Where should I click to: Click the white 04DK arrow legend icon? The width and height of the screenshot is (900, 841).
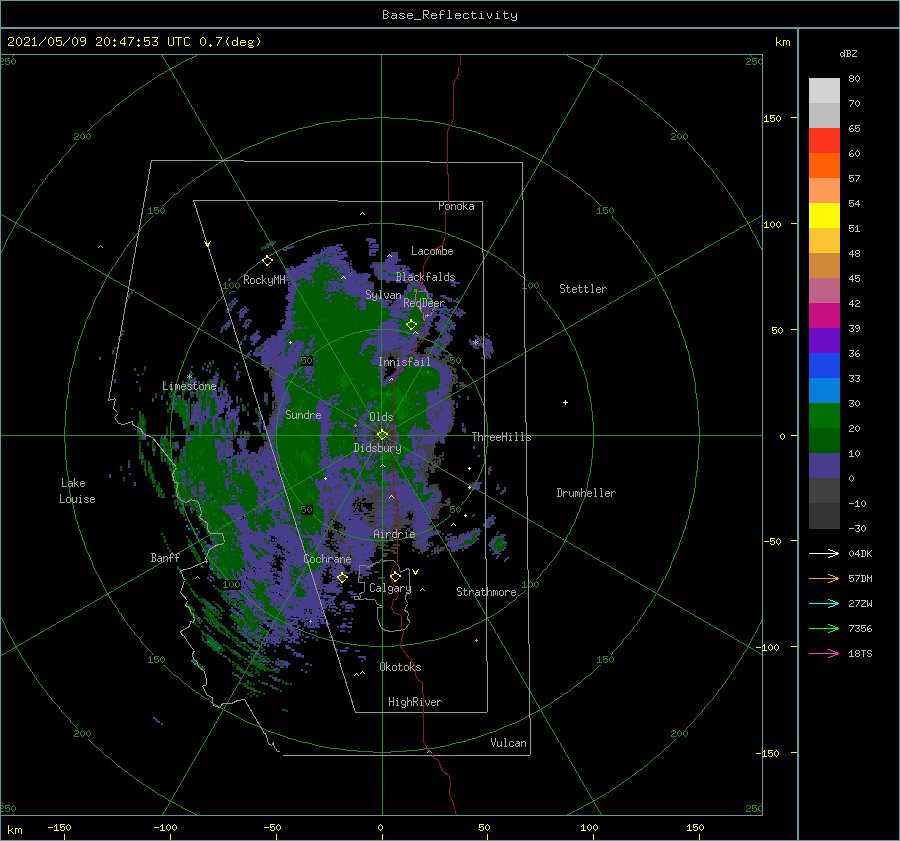point(824,553)
